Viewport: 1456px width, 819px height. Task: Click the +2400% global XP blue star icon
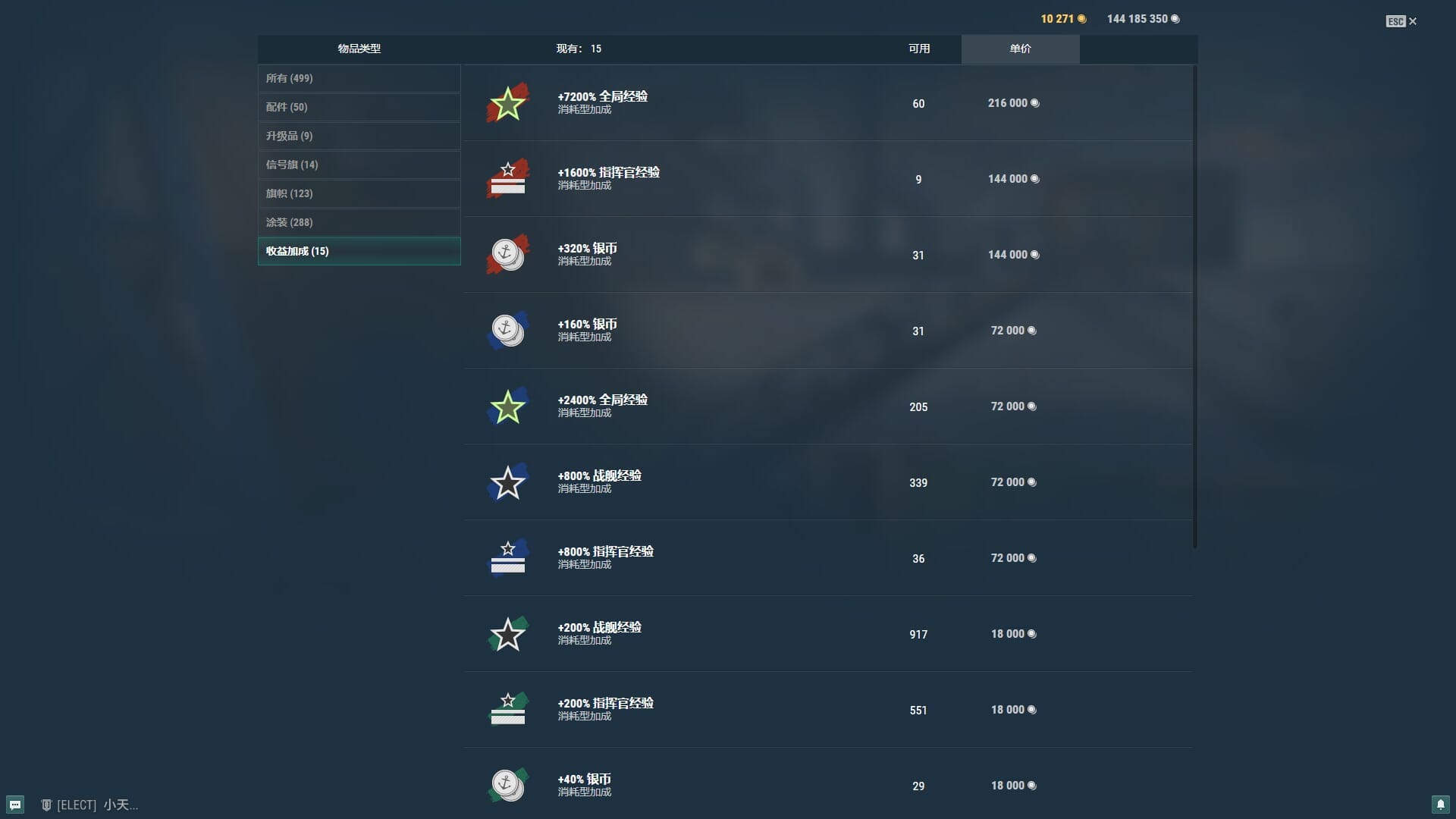pos(507,406)
